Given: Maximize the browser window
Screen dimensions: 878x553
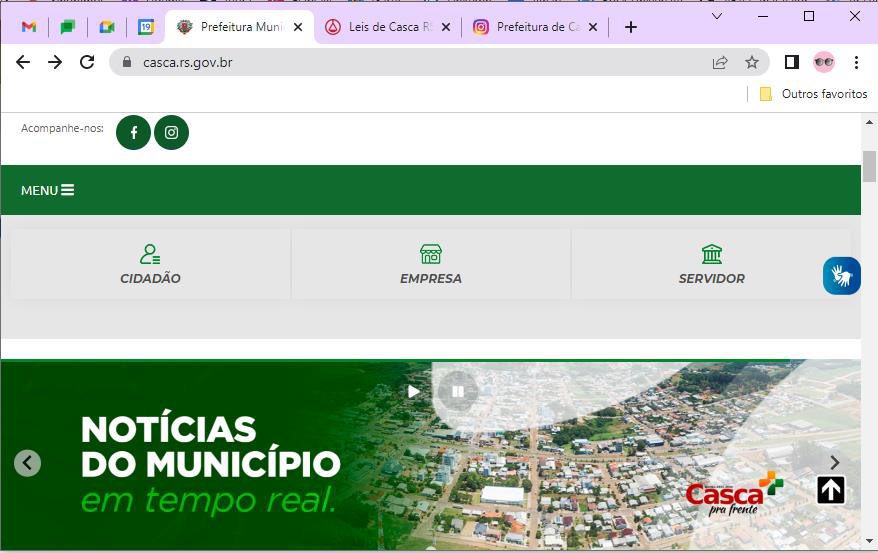Looking at the screenshot, I should tap(809, 16).
